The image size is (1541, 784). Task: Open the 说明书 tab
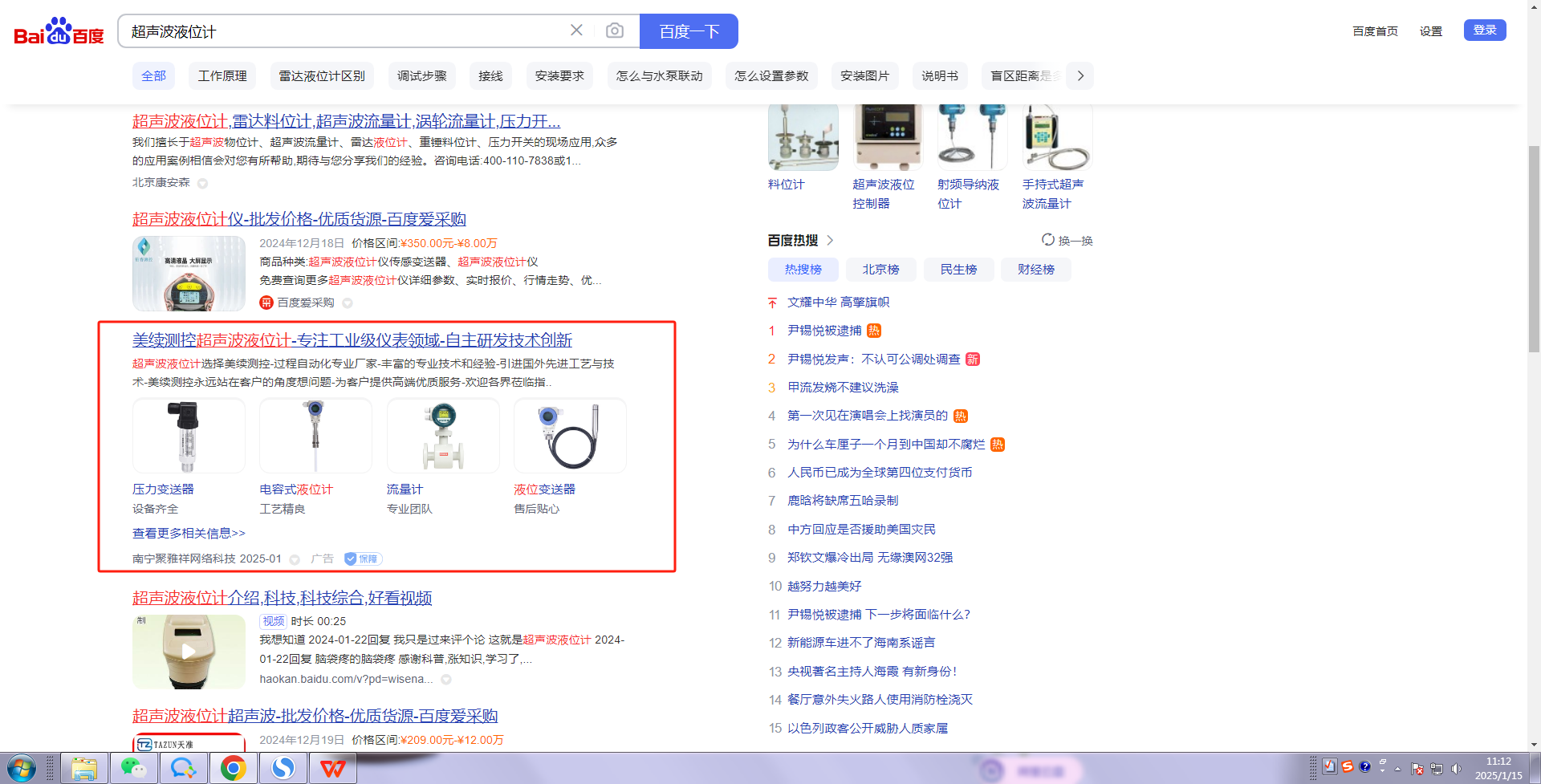tap(940, 75)
